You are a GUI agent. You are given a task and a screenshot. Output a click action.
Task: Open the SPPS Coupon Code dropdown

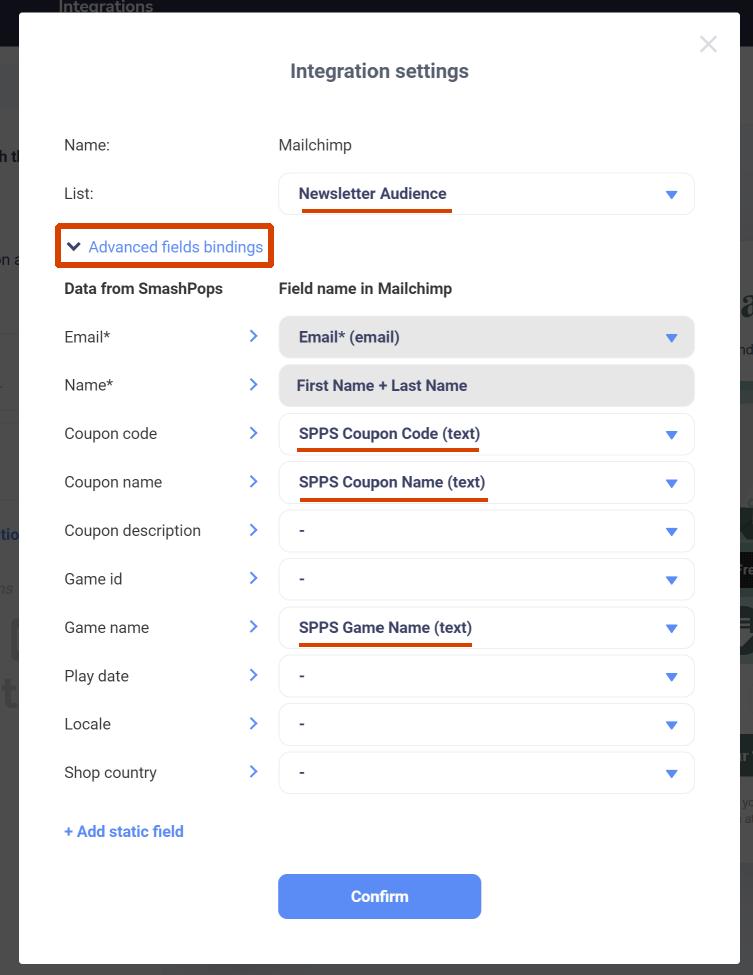coord(486,434)
